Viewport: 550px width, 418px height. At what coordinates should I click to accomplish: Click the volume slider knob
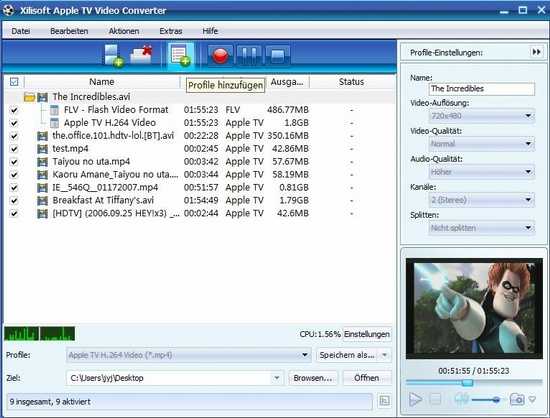496,399
